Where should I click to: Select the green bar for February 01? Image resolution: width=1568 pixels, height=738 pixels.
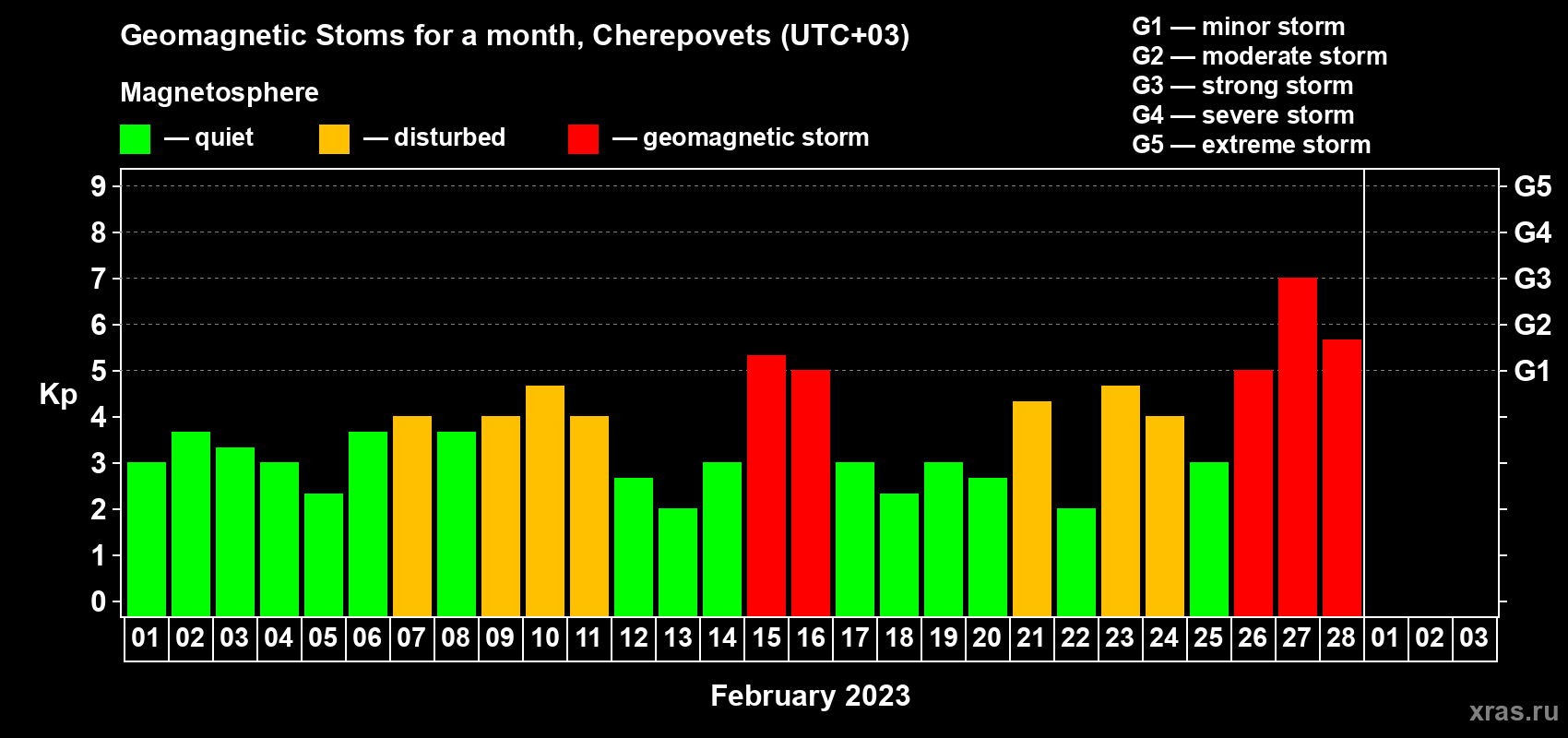click(x=146, y=539)
